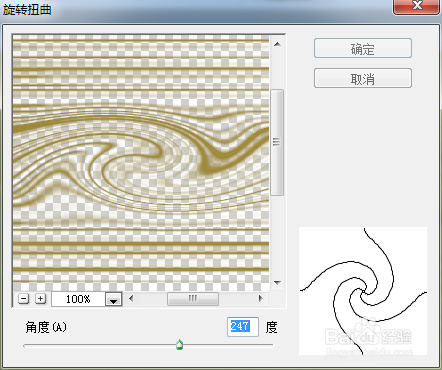Open the 100% zoom level dropdown

[x=114, y=299]
